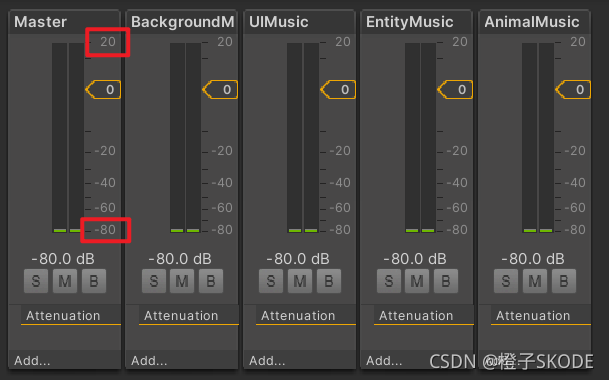This screenshot has width=609, height=380.
Task: Mute the AnimalMusic group
Action: (535, 281)
